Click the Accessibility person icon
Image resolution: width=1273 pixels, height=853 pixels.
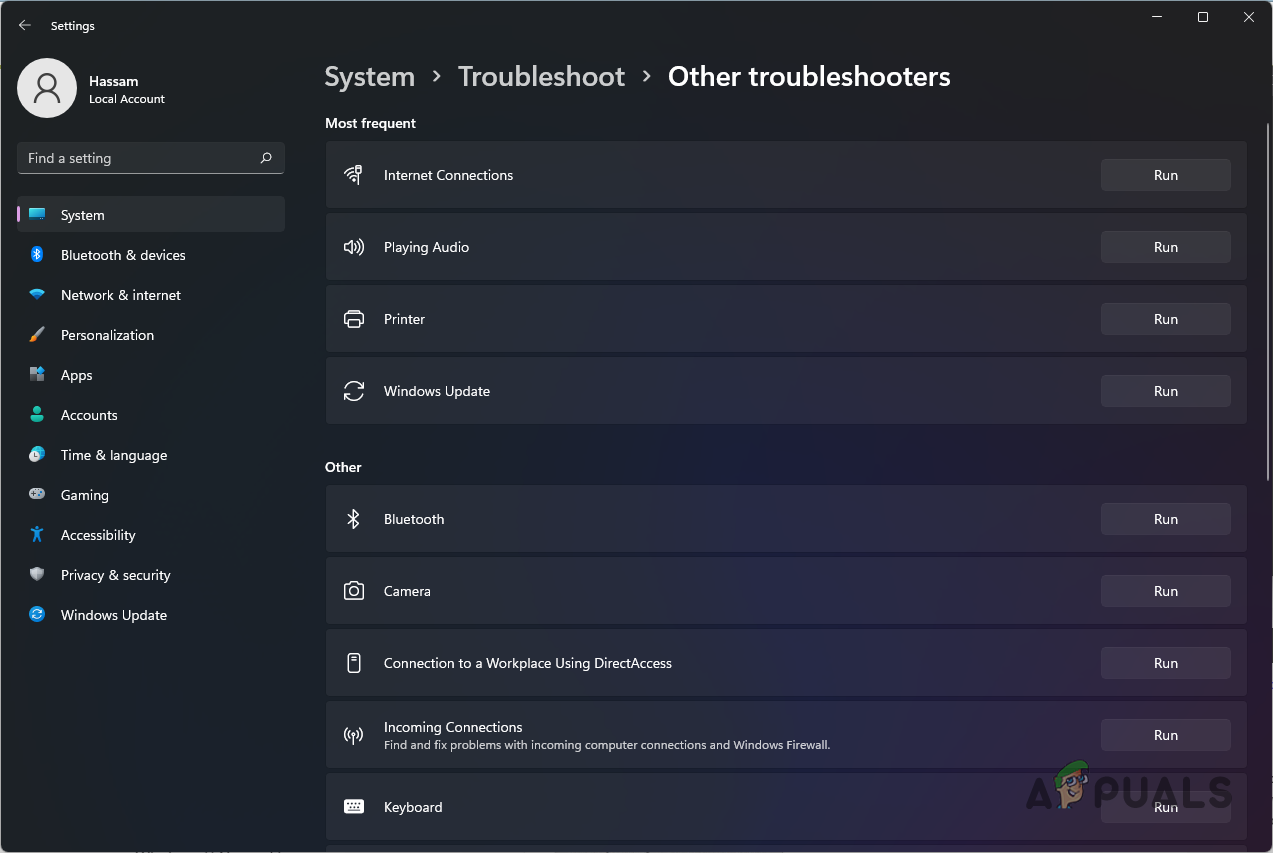click(37, 535)
